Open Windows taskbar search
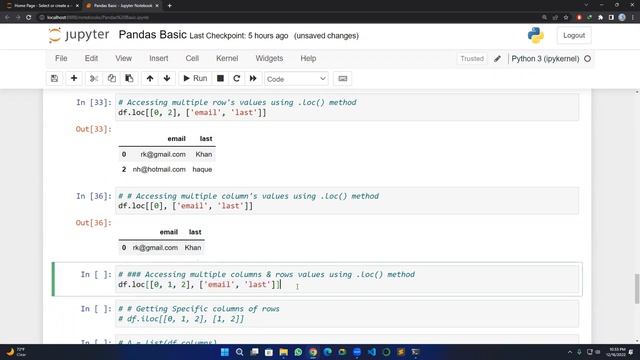 click(x=240, y=352)
